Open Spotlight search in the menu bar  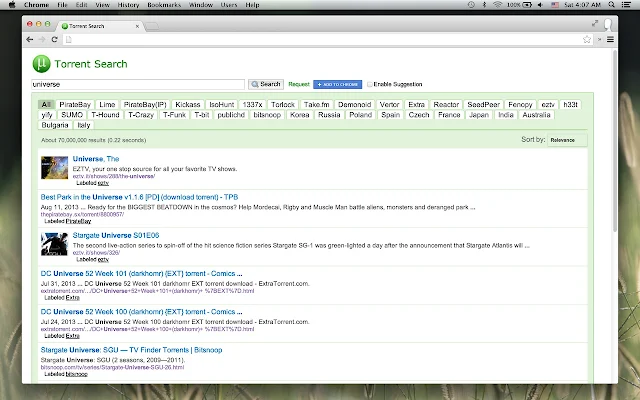click(x=611, y=5)
